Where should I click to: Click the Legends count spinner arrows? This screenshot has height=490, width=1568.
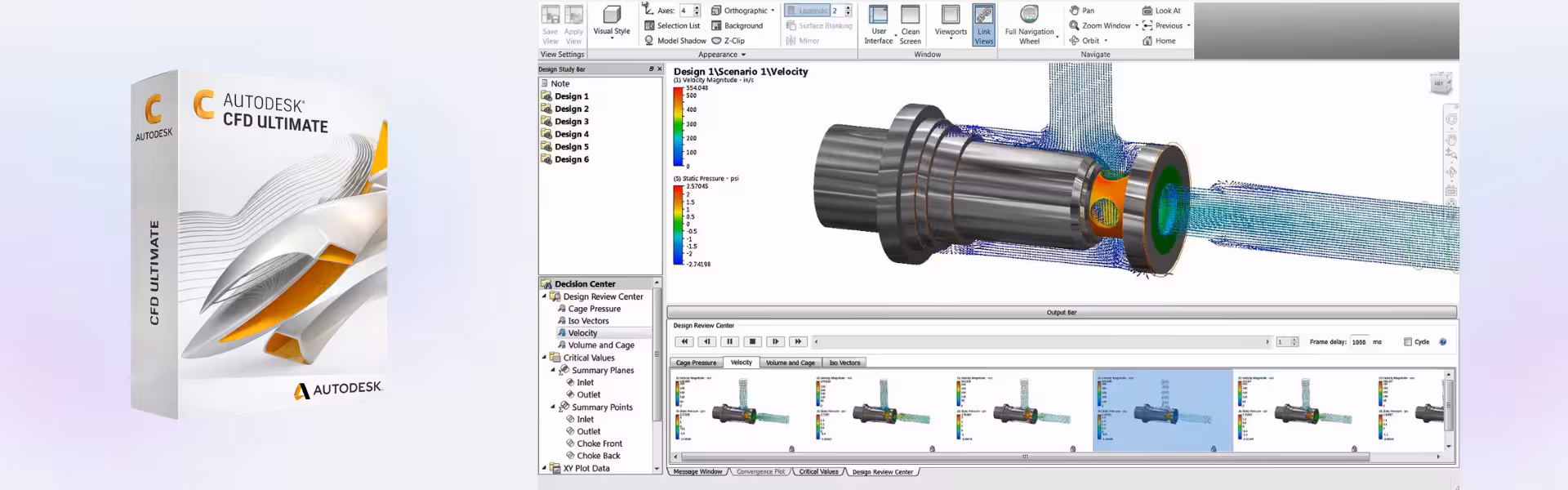coord(849,11)
